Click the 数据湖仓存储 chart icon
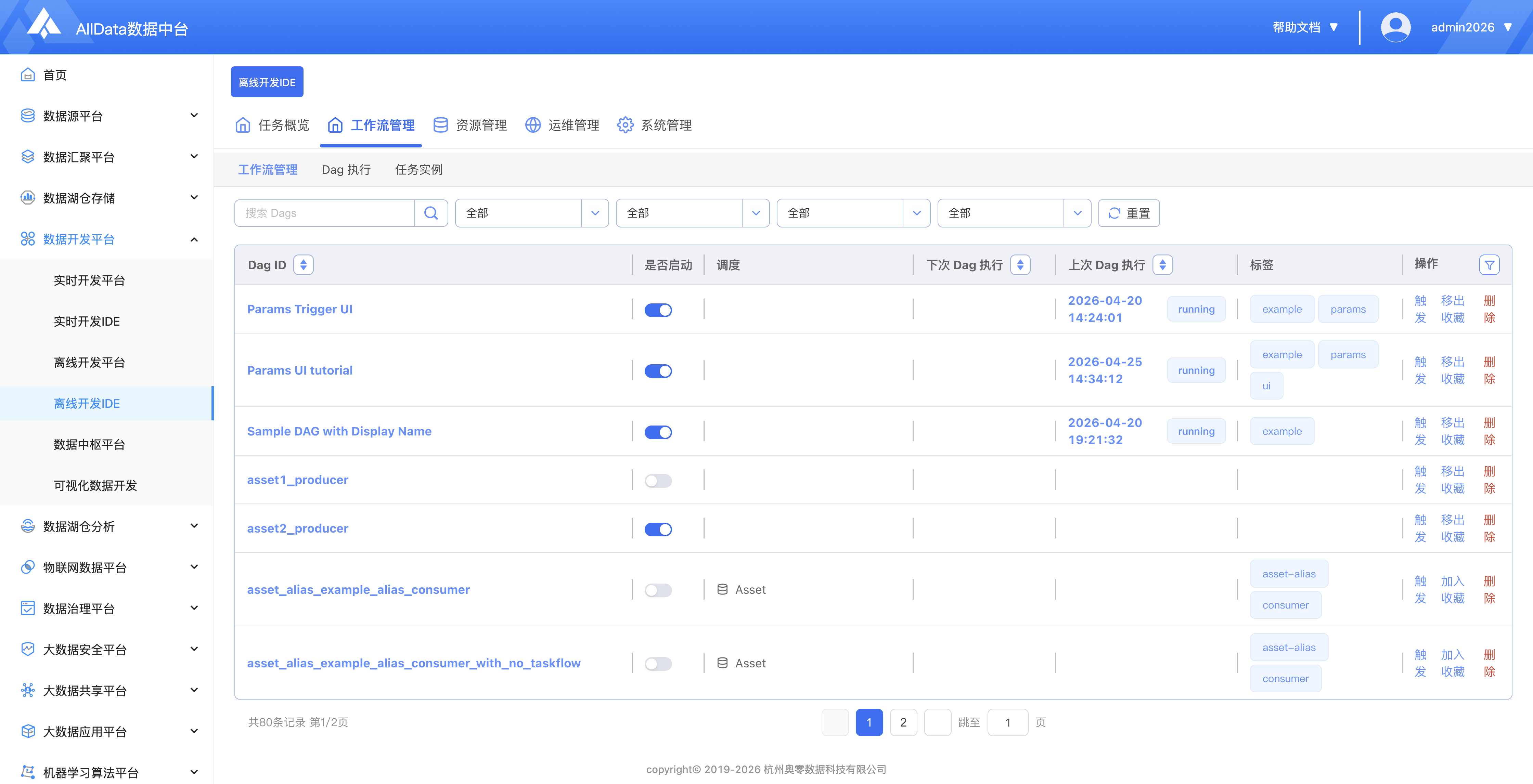 (x=27, y=198)
